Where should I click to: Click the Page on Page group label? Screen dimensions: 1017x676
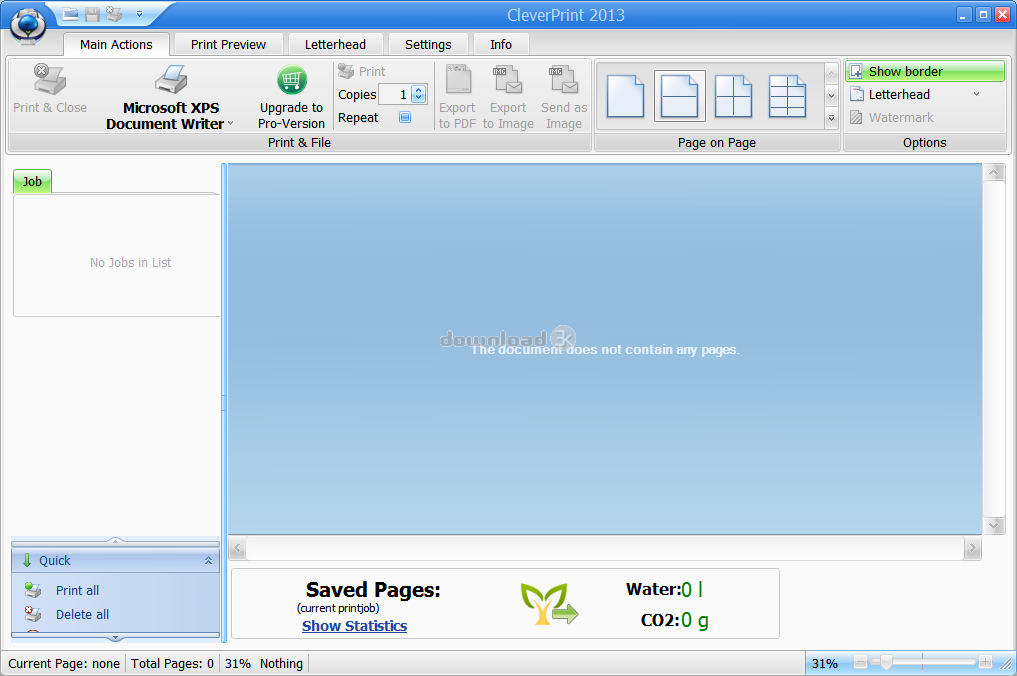point(717,143)
